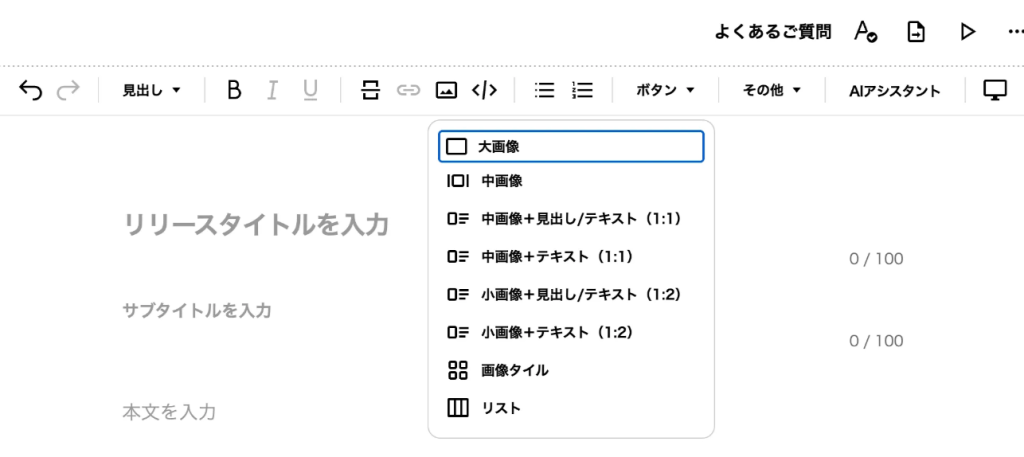Image resolution: width=1024 pixels, height=457 pixels.
Task: Undo the last edit
Action: pyautogui.click(x=30, y=90)
